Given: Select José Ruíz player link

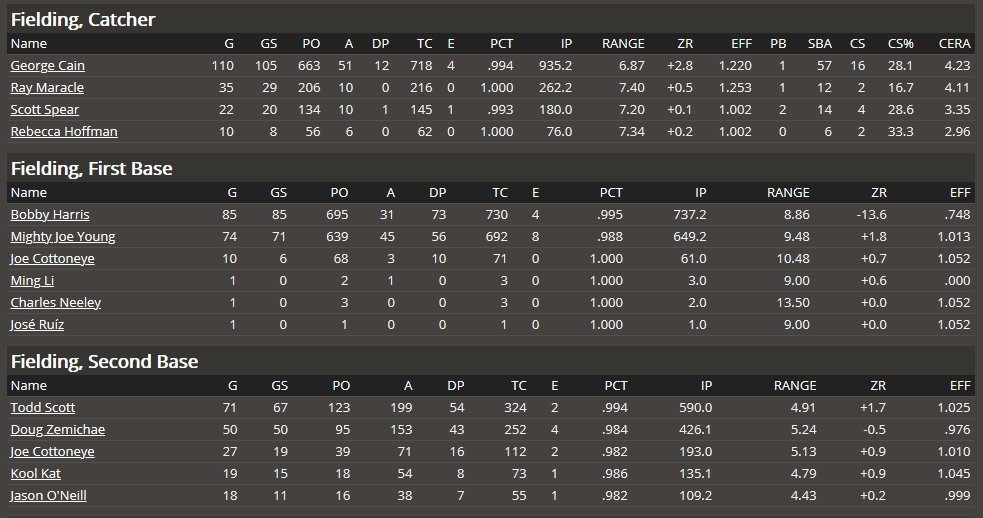Looking at the screenshot, I should pos(37,325).
